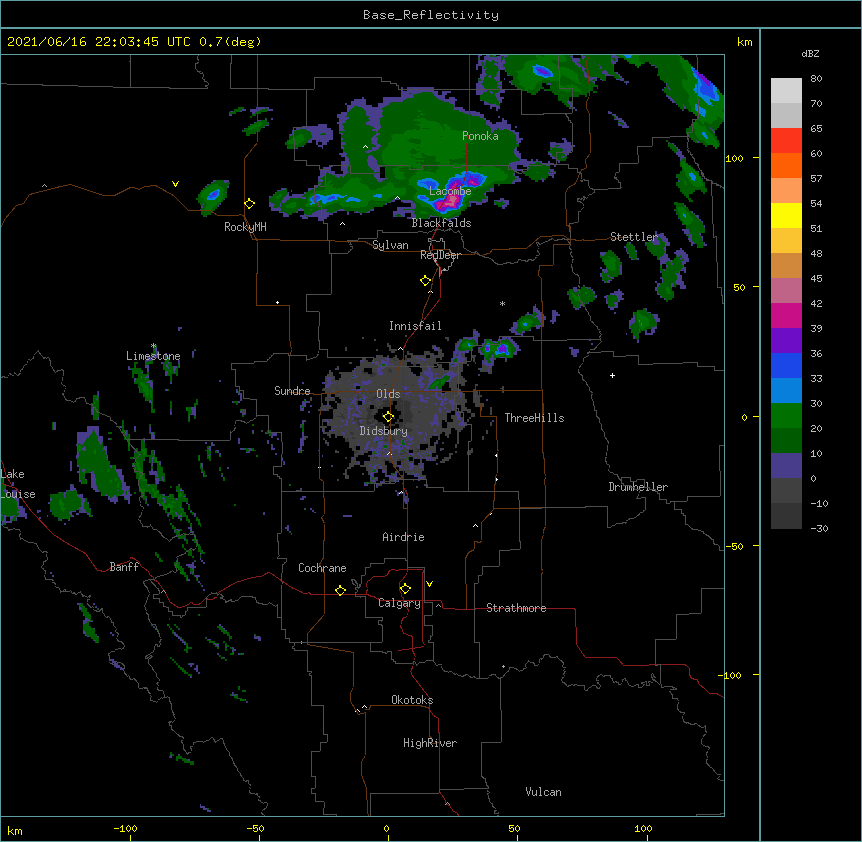Image resolution: width=862 pixels, height=842 pixels.
Task: Click the -100 tick label on the bottom axis
Action: point(125,828)
